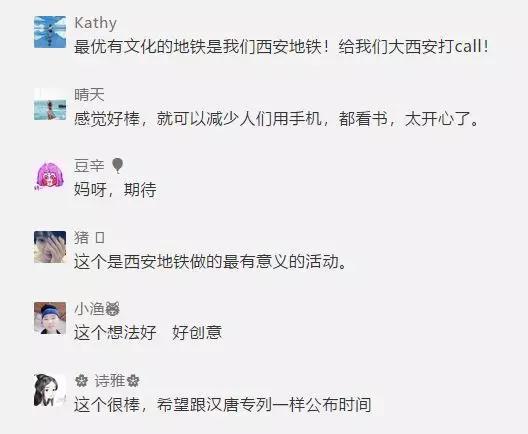
Task: Click the unknown emoji box after 猪
Action: 100,238
